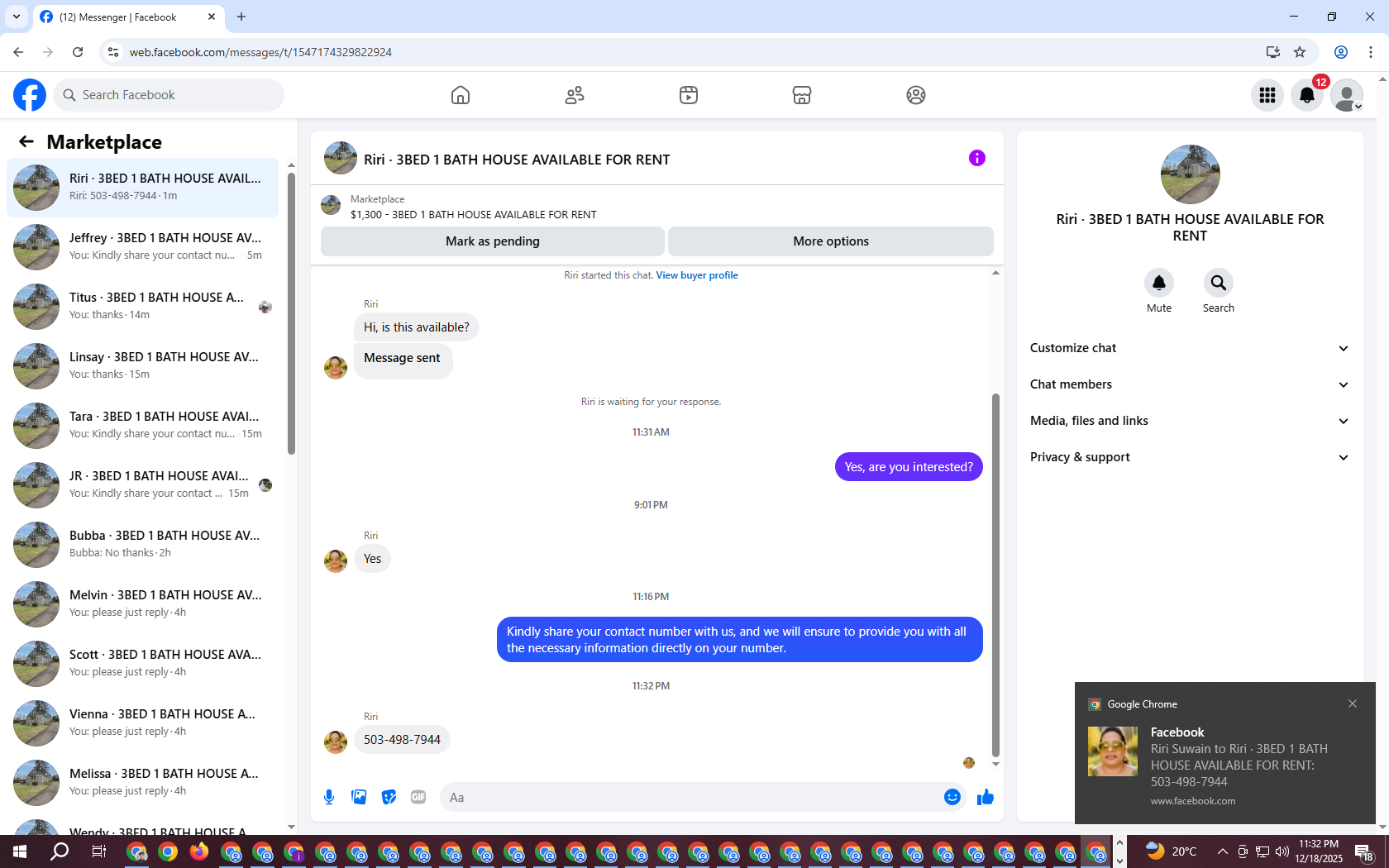1389x868 pixels.
Task: Click the Search Facebook field
Action: (169, 95)
